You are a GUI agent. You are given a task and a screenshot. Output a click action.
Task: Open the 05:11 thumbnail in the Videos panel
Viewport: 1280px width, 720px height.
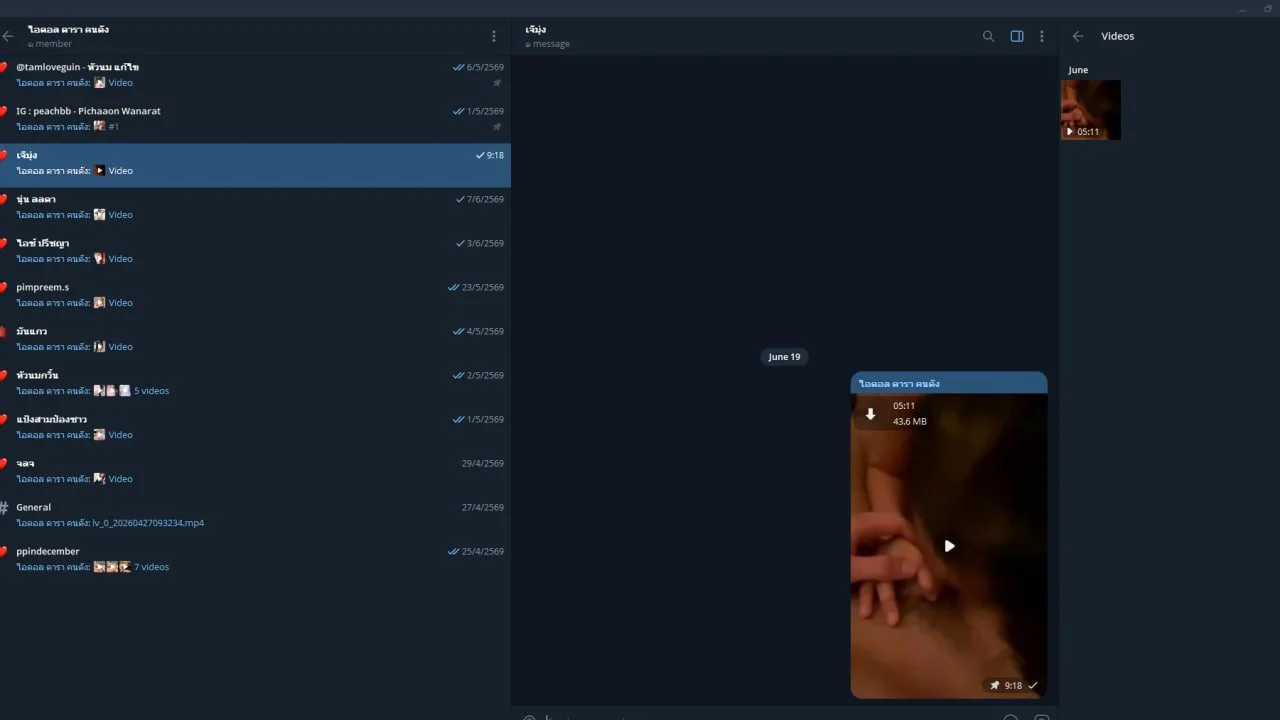(1090, 110)
